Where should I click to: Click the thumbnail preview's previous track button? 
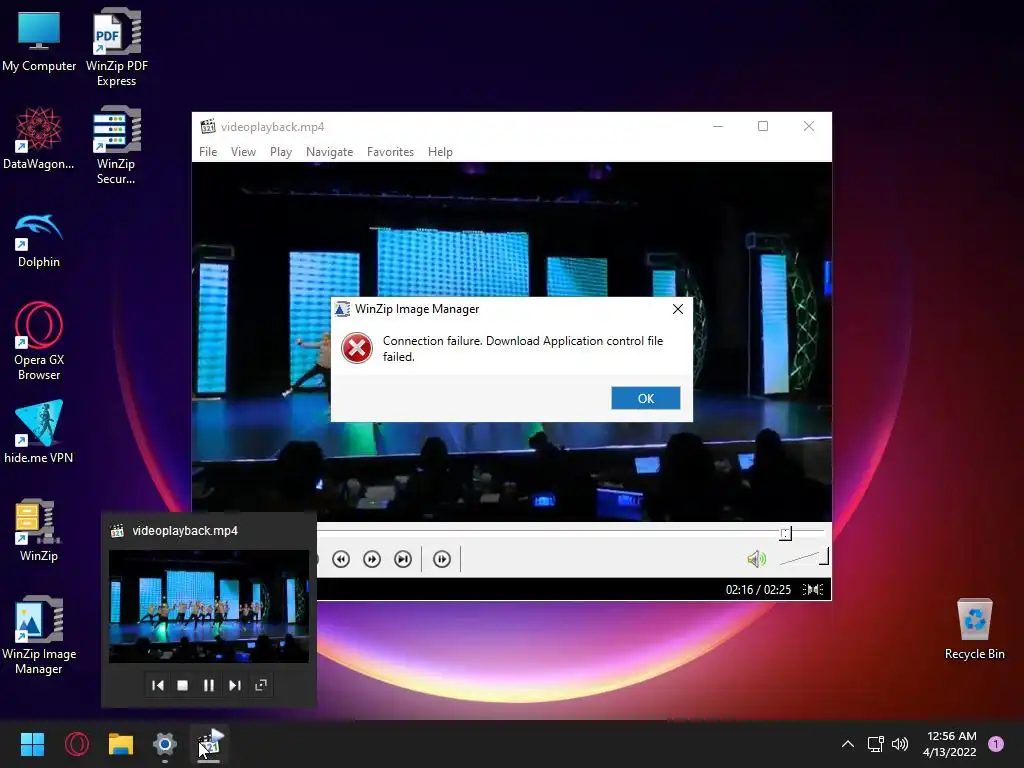[157, 685]
